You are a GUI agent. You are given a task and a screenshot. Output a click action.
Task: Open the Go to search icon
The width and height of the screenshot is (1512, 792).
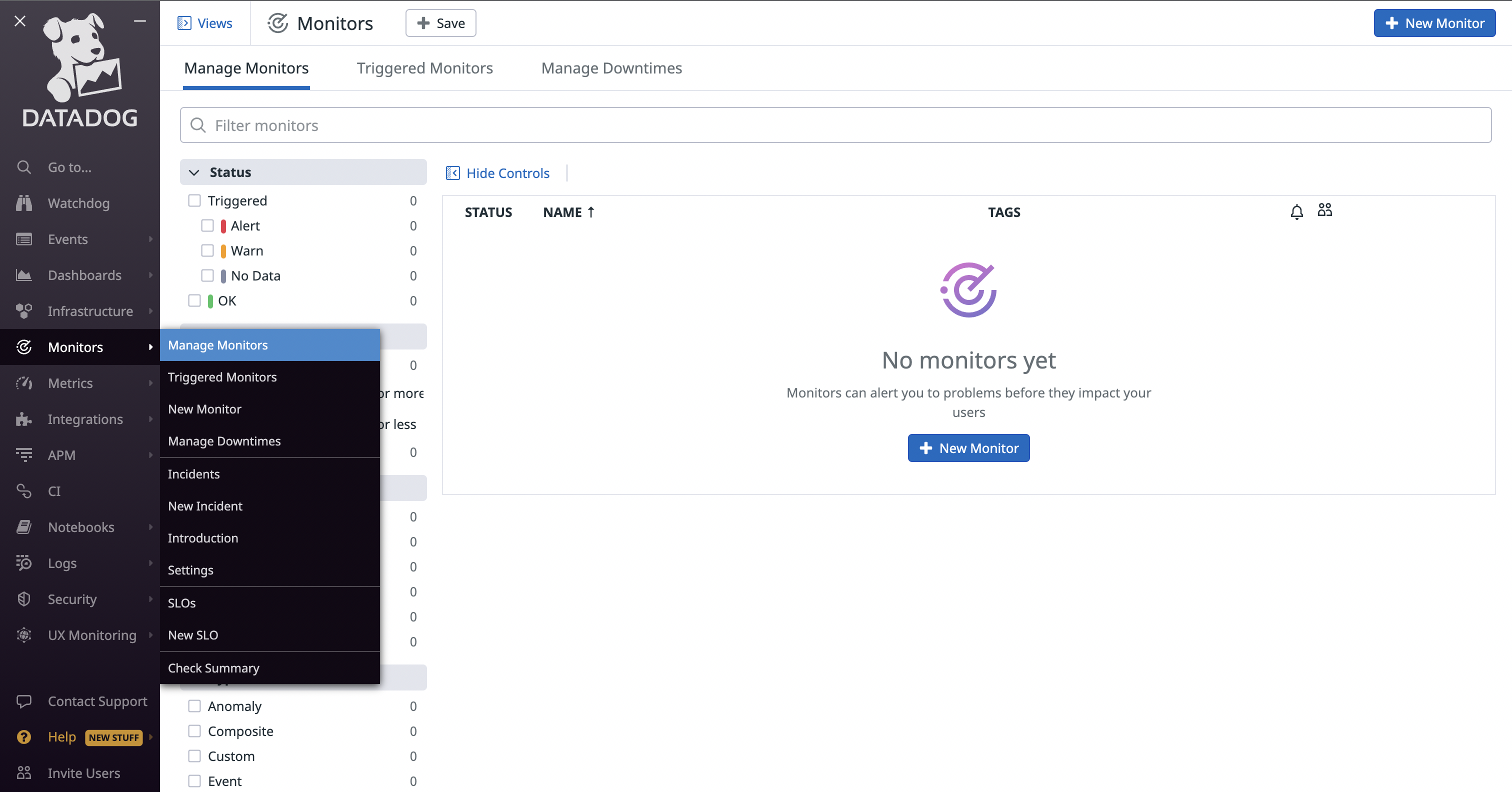23,167
